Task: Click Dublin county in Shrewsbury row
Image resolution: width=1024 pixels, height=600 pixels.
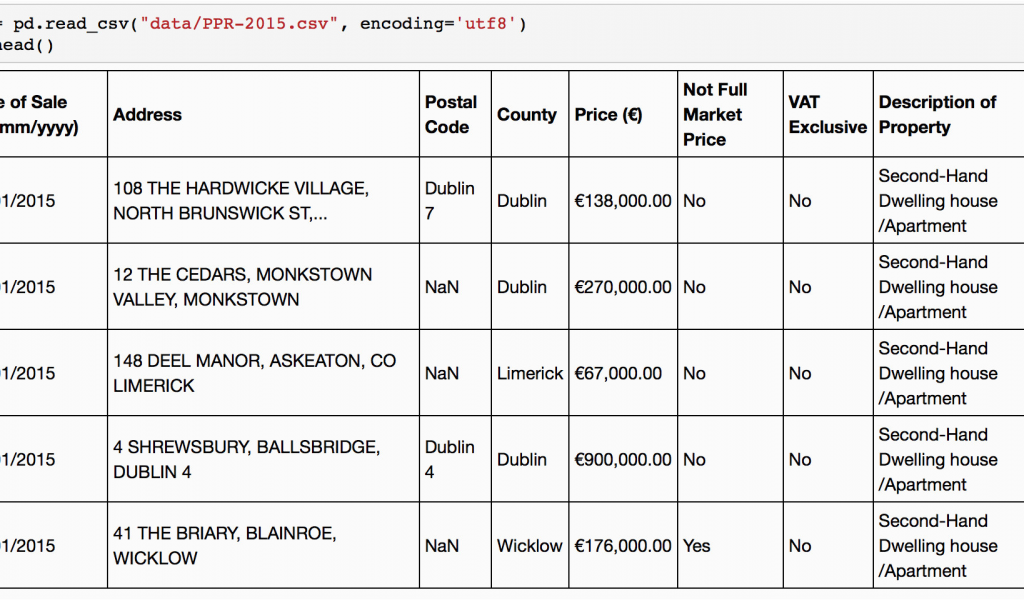Action: coord(530,459)
